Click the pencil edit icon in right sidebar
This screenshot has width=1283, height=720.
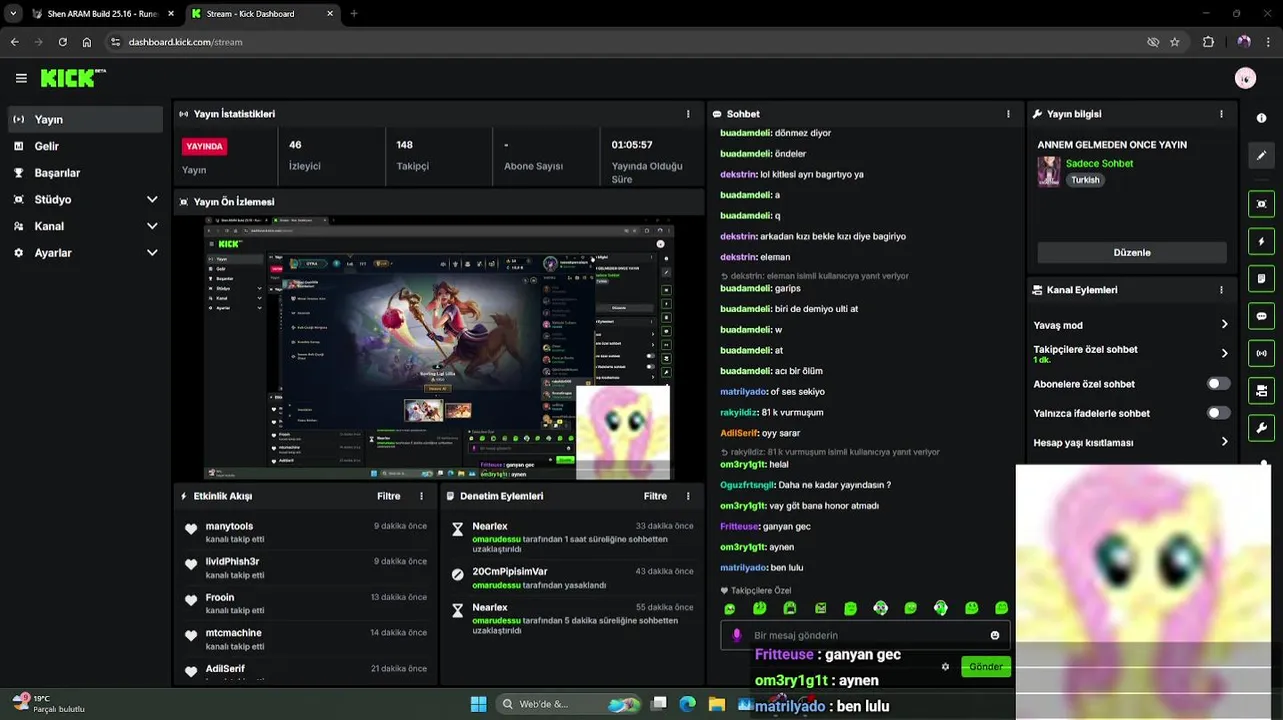(x=1261, y=156)
